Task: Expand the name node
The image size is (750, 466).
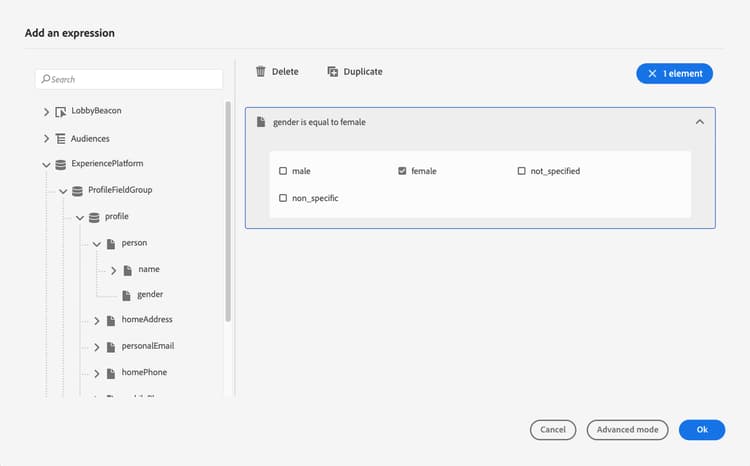Action: tap(113, 270)
